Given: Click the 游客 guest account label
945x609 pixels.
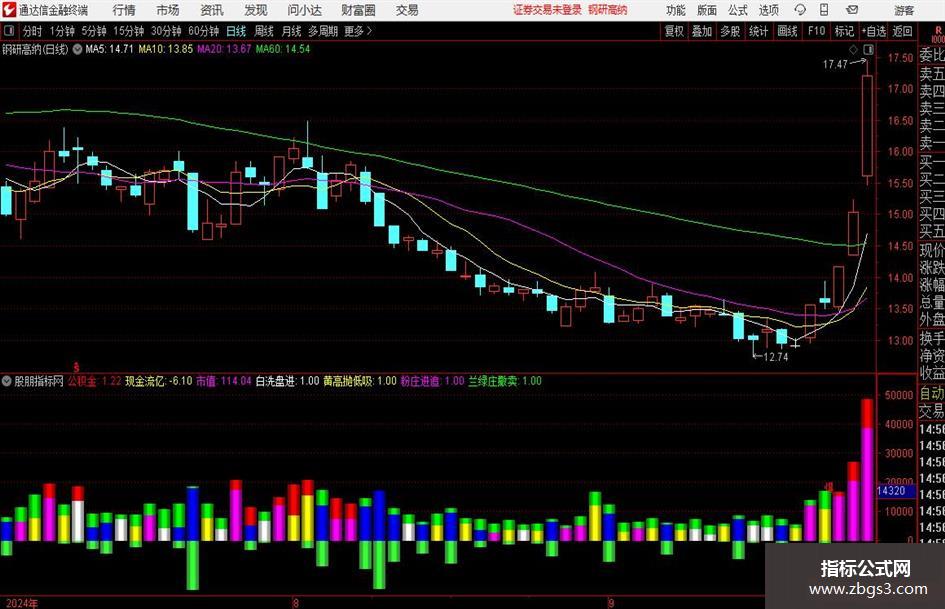Looking at the screenshot, I should pos(903,10).
